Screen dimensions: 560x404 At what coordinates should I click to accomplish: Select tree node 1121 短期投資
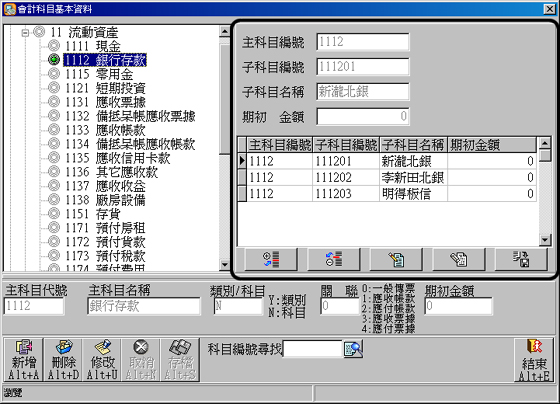105,88
